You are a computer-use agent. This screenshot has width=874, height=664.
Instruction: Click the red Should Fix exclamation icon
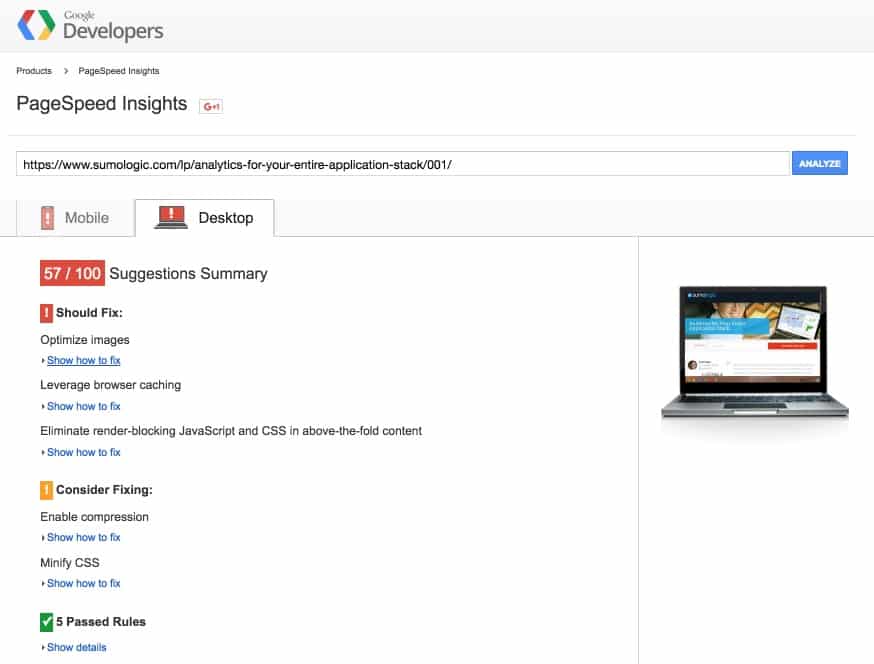[x=46, y=313]
